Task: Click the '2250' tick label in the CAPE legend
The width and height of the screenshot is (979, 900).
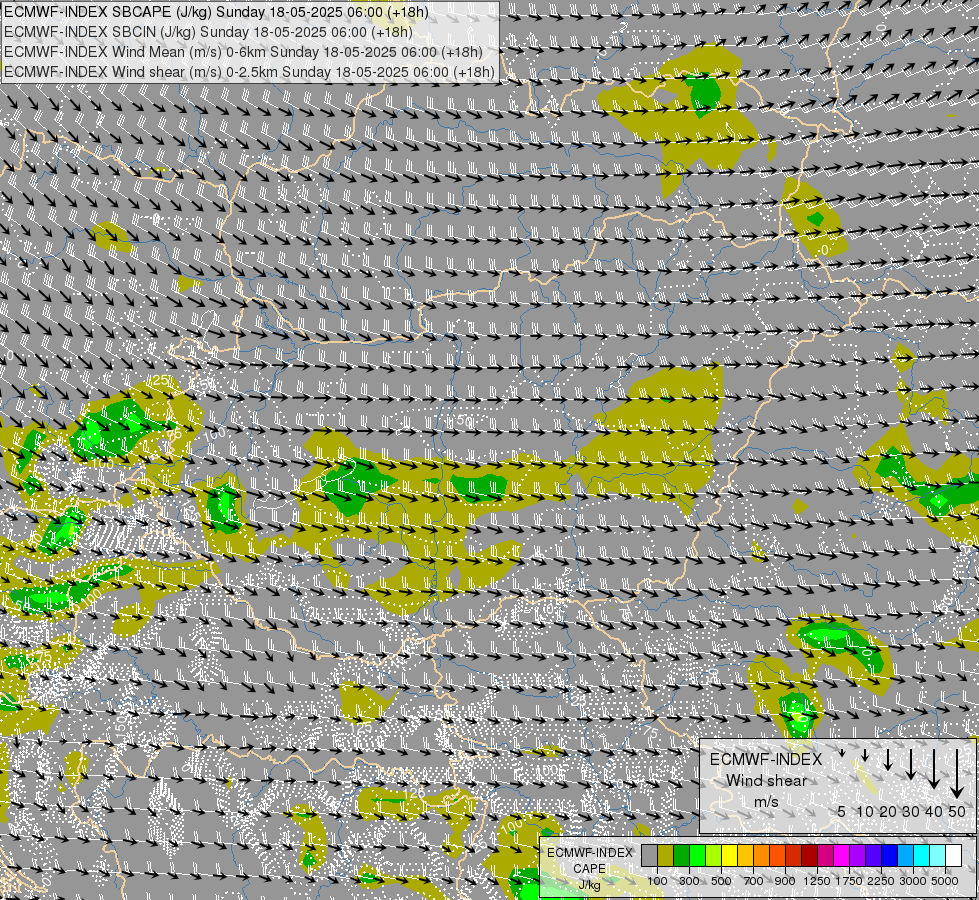Action: (882, 881)
